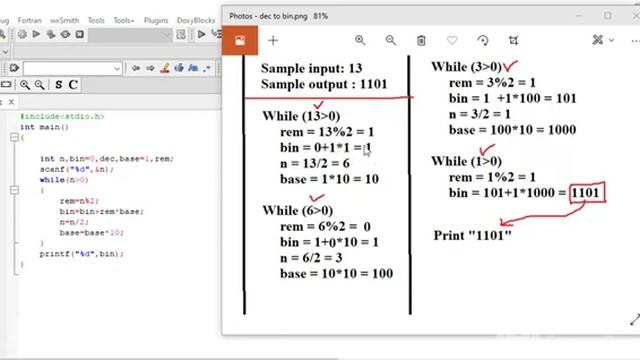Expand the Edit & Create dropdown arrow
The image size is (640, 360).
(611, 40)
